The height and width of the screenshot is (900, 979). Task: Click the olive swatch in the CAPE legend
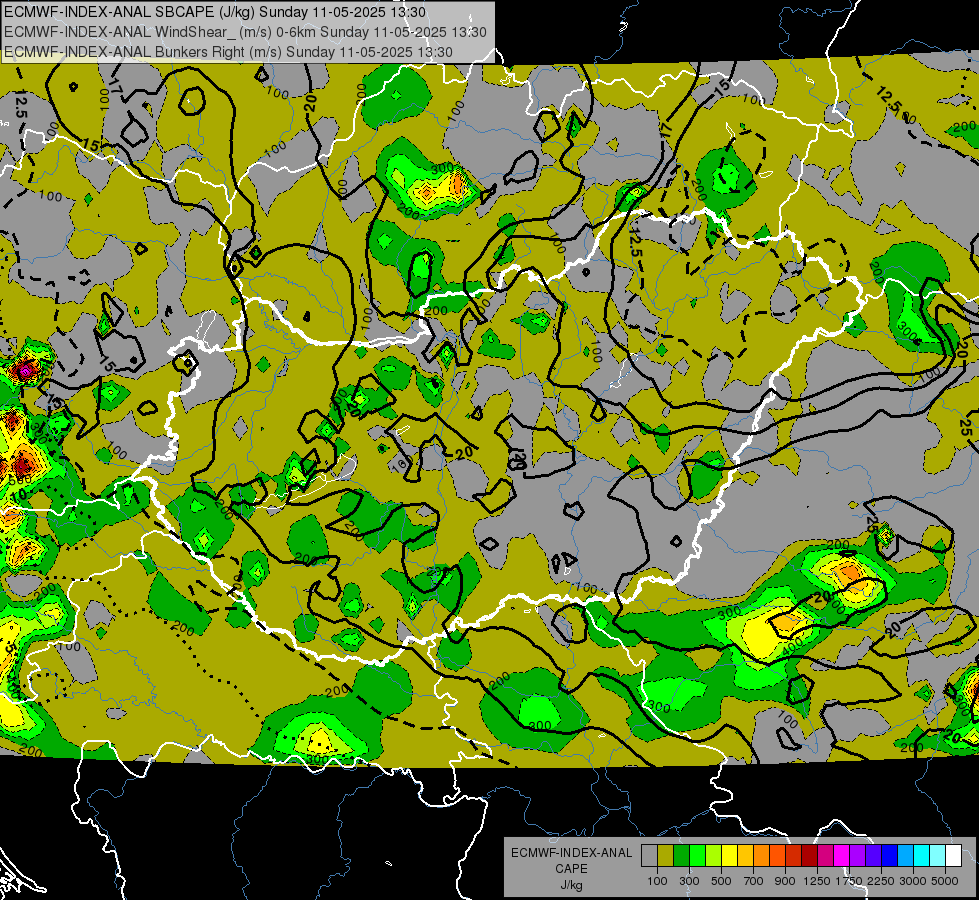[665, 856]
